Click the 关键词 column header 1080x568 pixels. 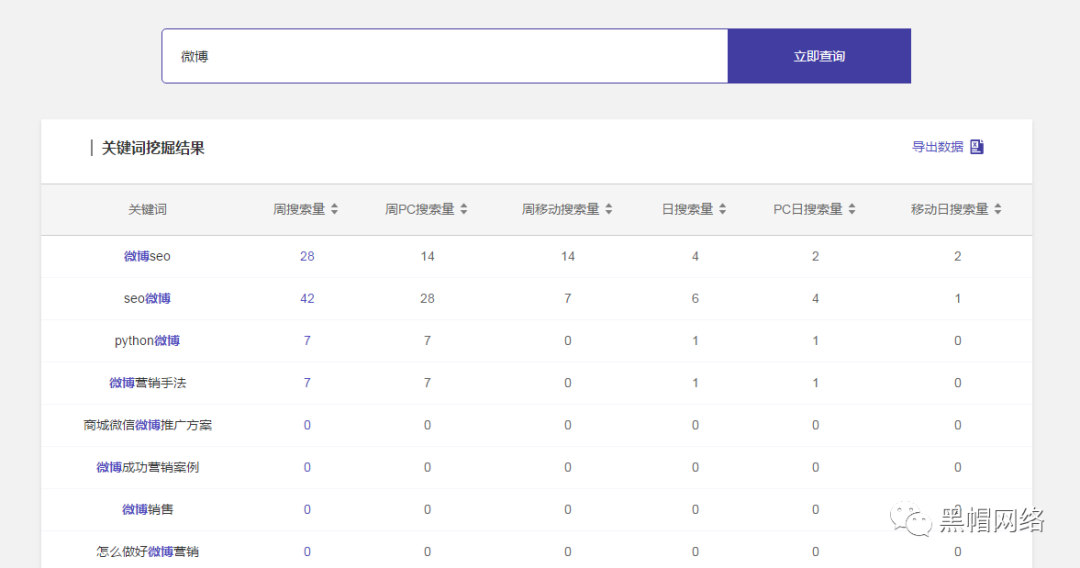pyautogui.click(x=147, y=209)
